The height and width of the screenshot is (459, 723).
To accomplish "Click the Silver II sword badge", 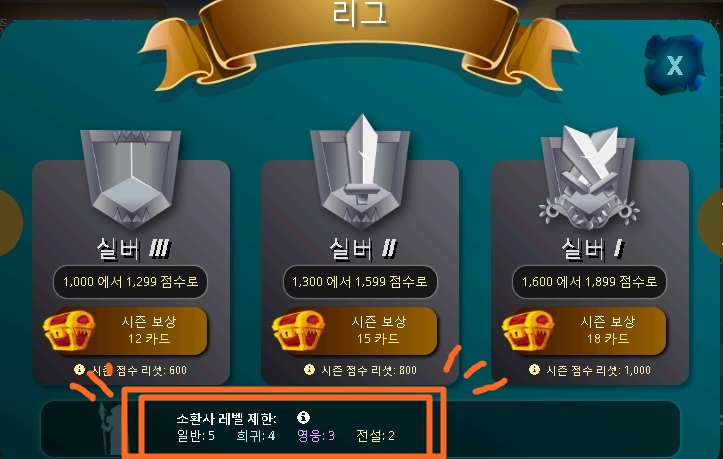I will (x=360, y=172).
